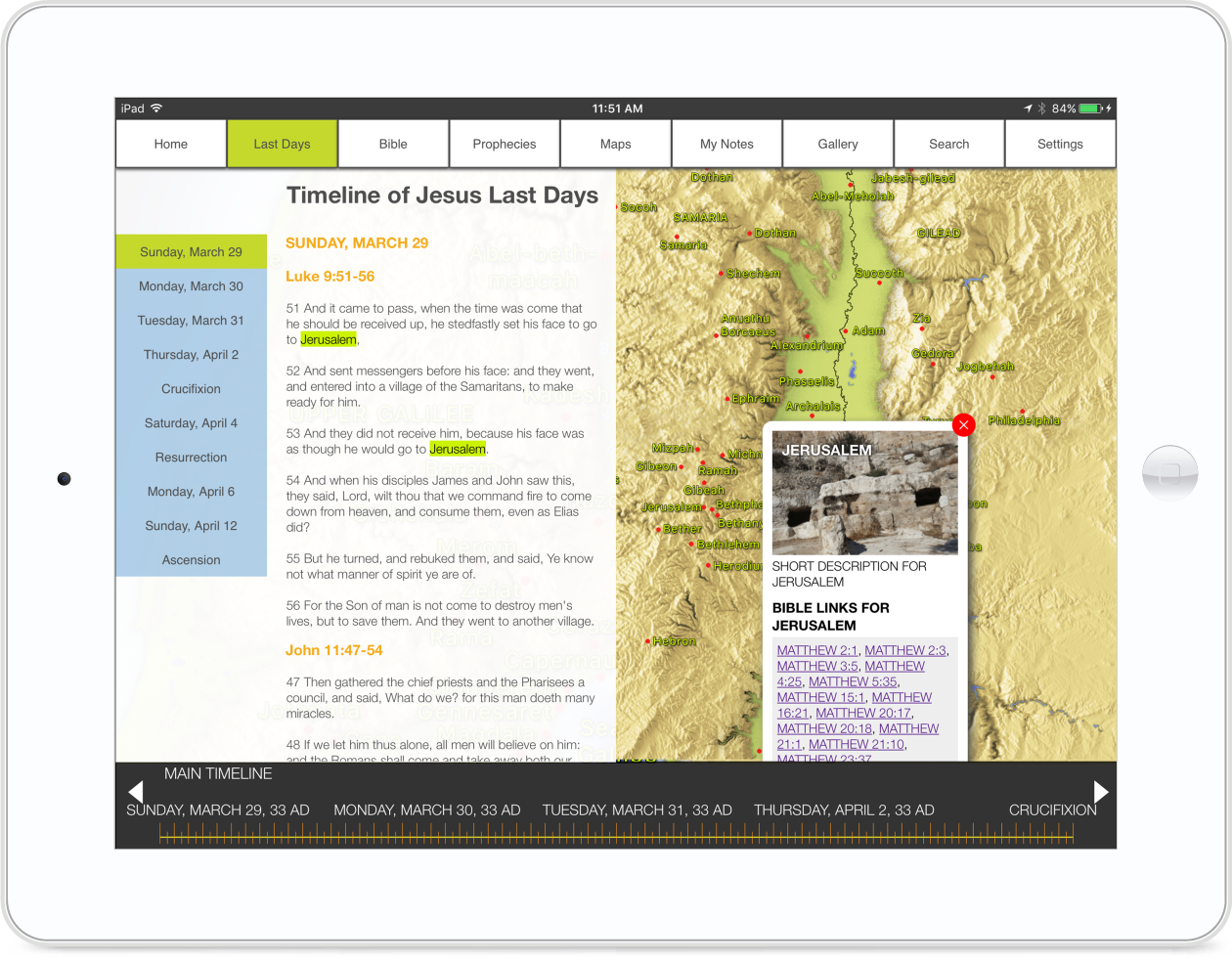Go to the Settings tab
The height and width of the screenshot is (962, 1232).
pyautogui.click(x=1060, y=144)
